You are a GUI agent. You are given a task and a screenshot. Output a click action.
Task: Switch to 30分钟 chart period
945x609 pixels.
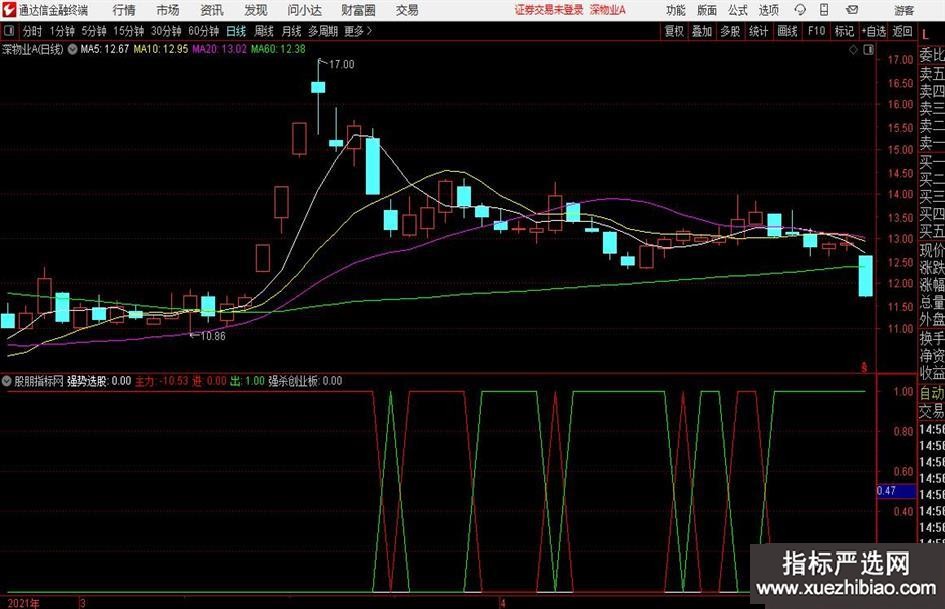click(x=166, y=31)
